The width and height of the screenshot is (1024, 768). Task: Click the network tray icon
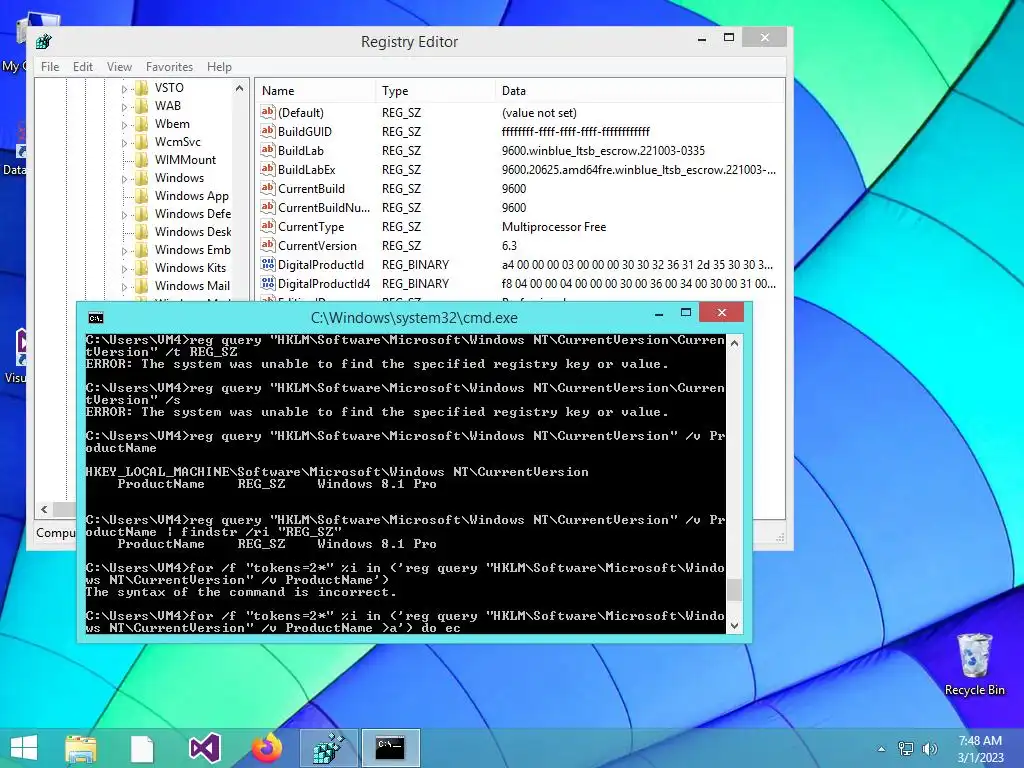click(906, 749)
